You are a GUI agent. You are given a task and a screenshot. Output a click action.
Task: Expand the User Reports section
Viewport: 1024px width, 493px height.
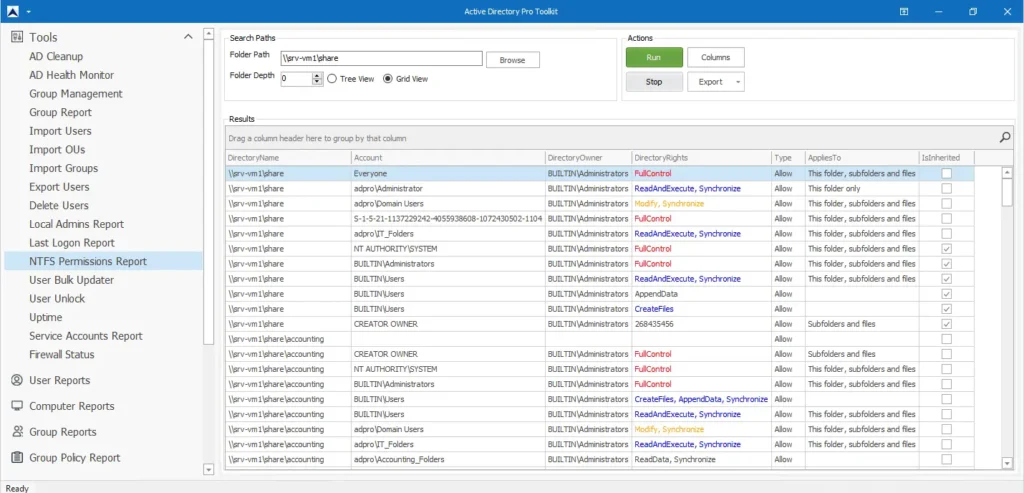(x=59, y=380)
